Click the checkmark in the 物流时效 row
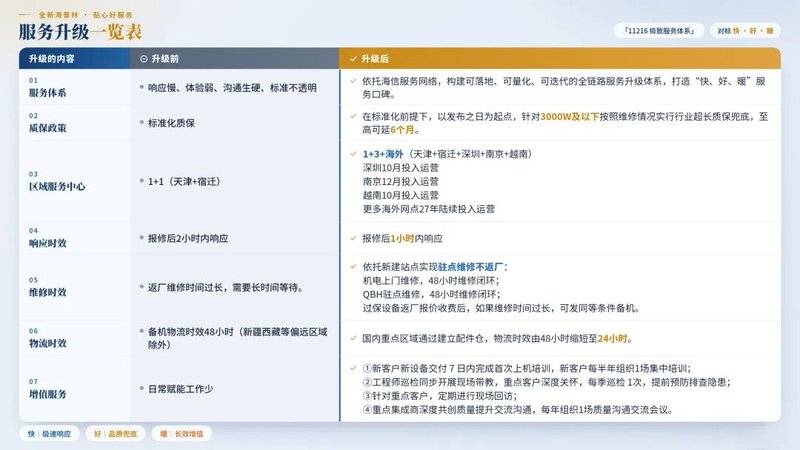800x450 pixels. (353, 338)
